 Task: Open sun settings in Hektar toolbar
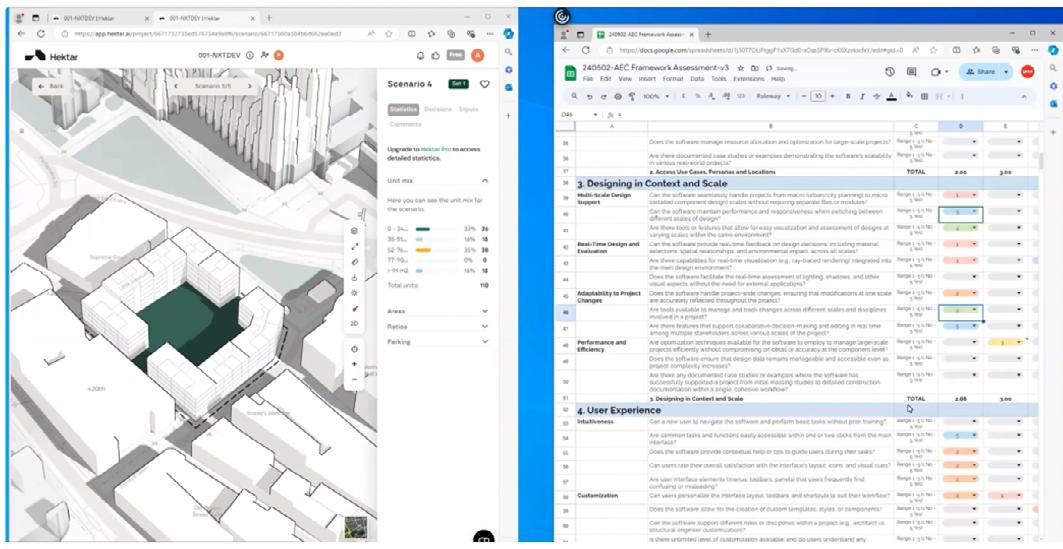(354, 293)
